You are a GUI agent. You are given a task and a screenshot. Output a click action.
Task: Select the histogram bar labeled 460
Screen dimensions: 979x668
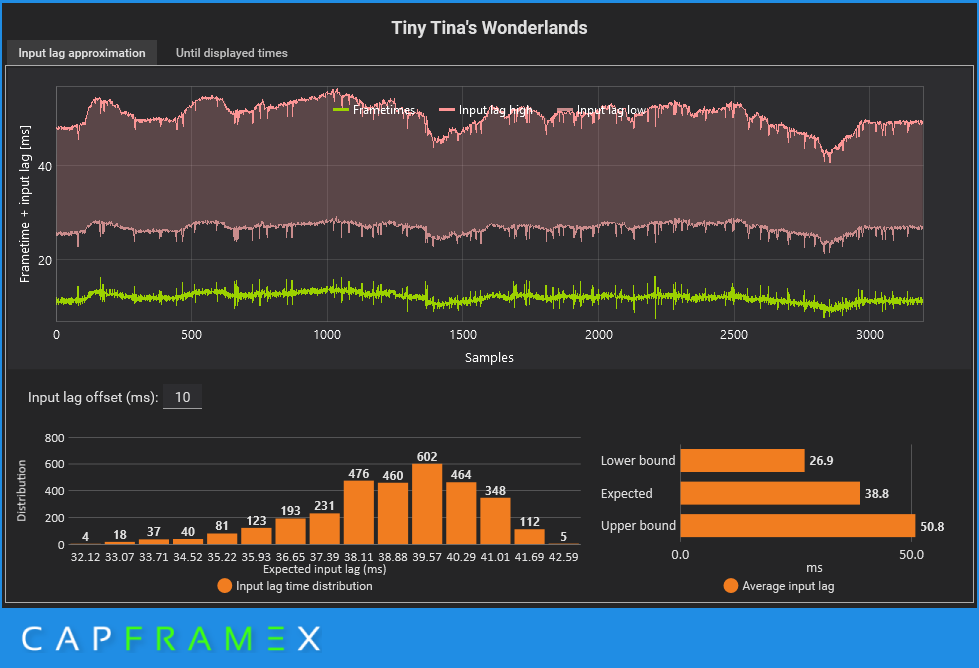(x=393, y=514)
